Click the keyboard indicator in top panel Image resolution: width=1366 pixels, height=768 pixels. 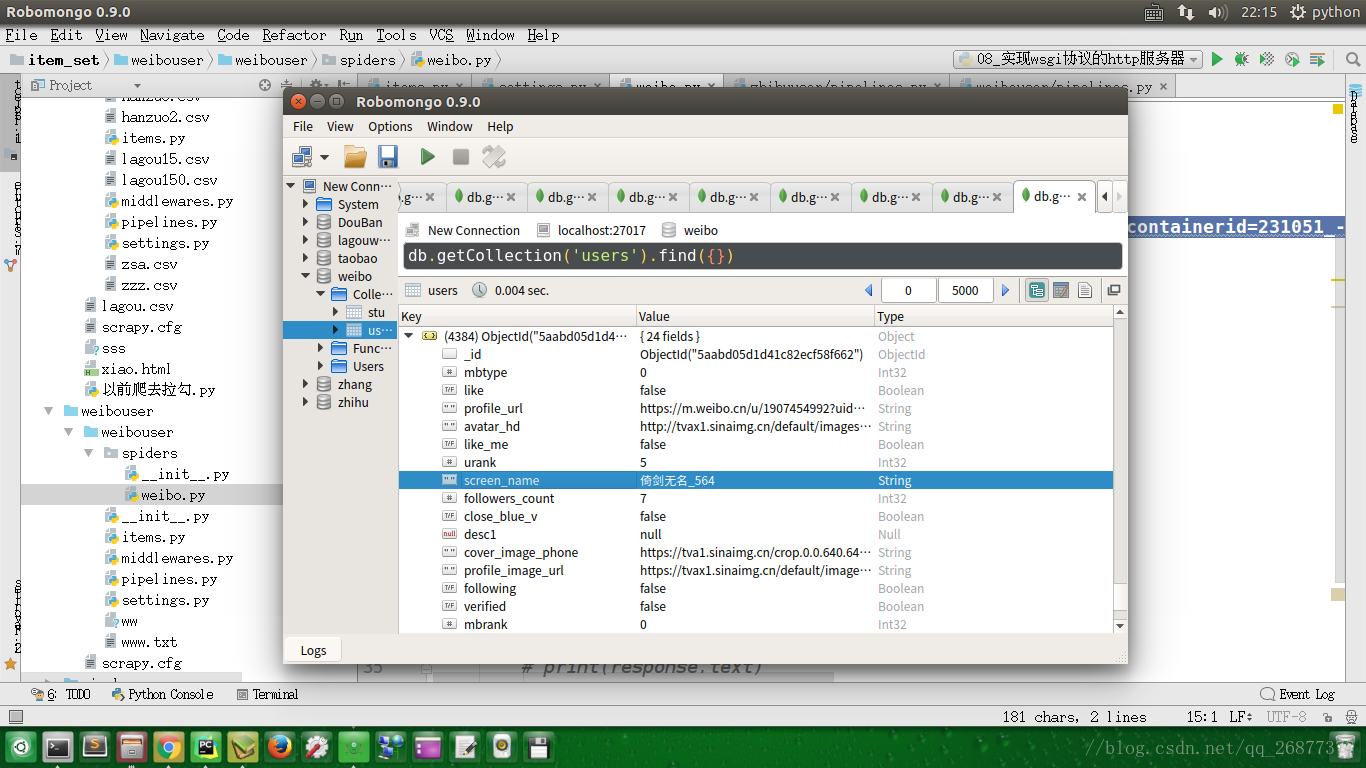pyautogui.click(x=1153, y=12)
